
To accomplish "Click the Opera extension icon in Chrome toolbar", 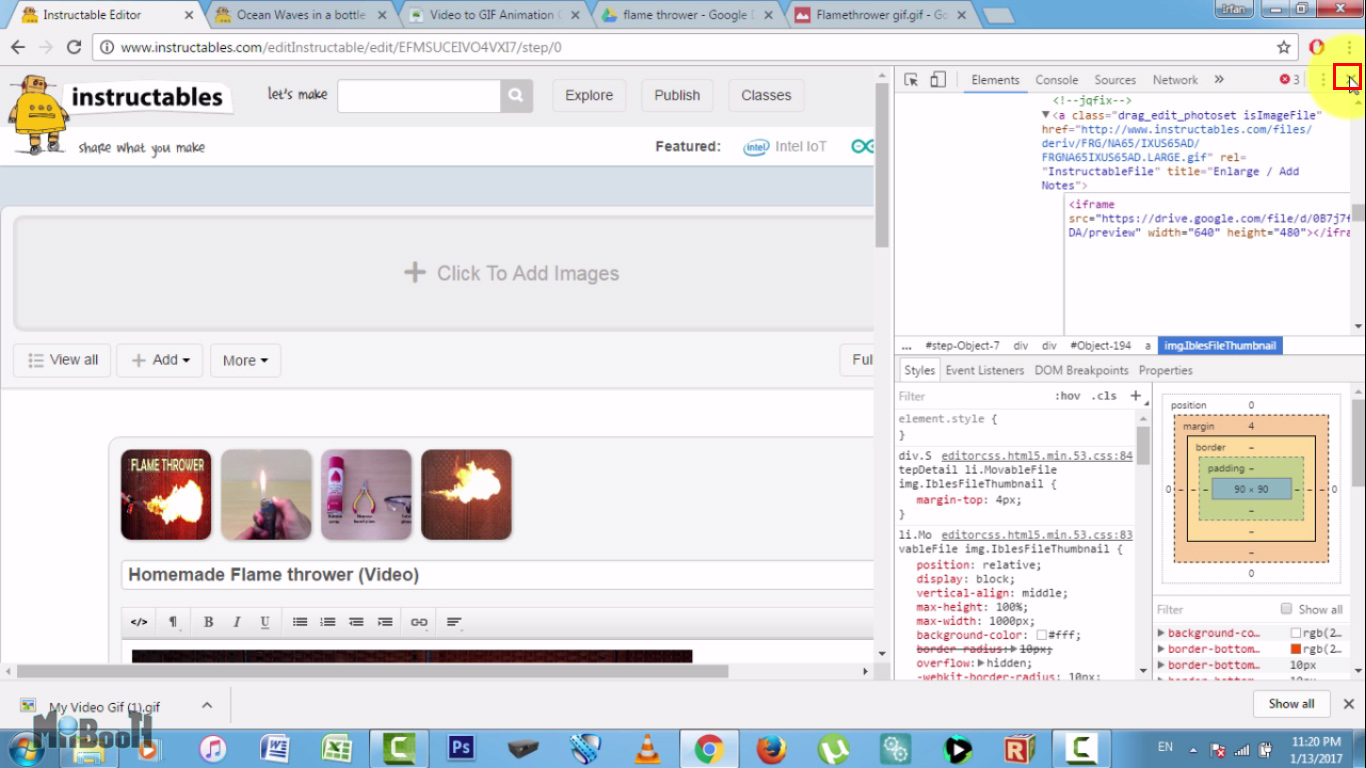I will (x=1318, y=47).
